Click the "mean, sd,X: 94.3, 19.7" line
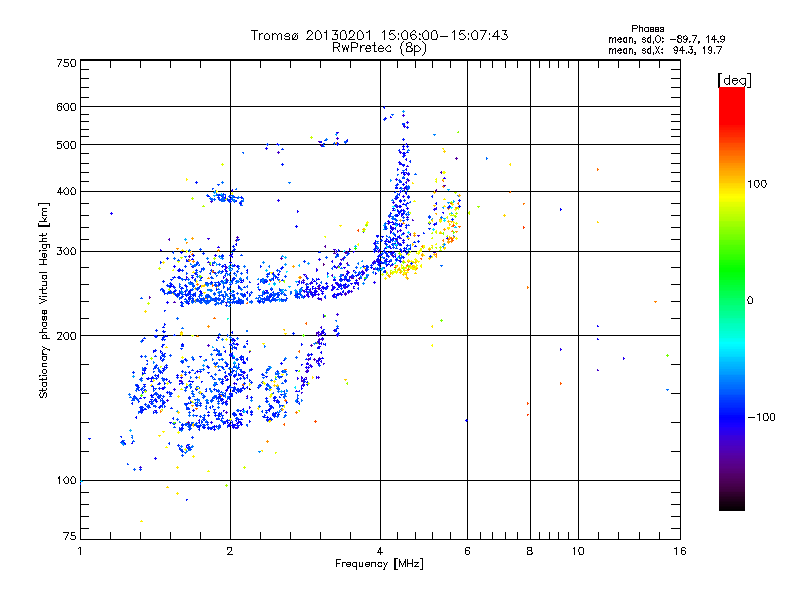The image size is (800, 600). click(x=665, y=50)
